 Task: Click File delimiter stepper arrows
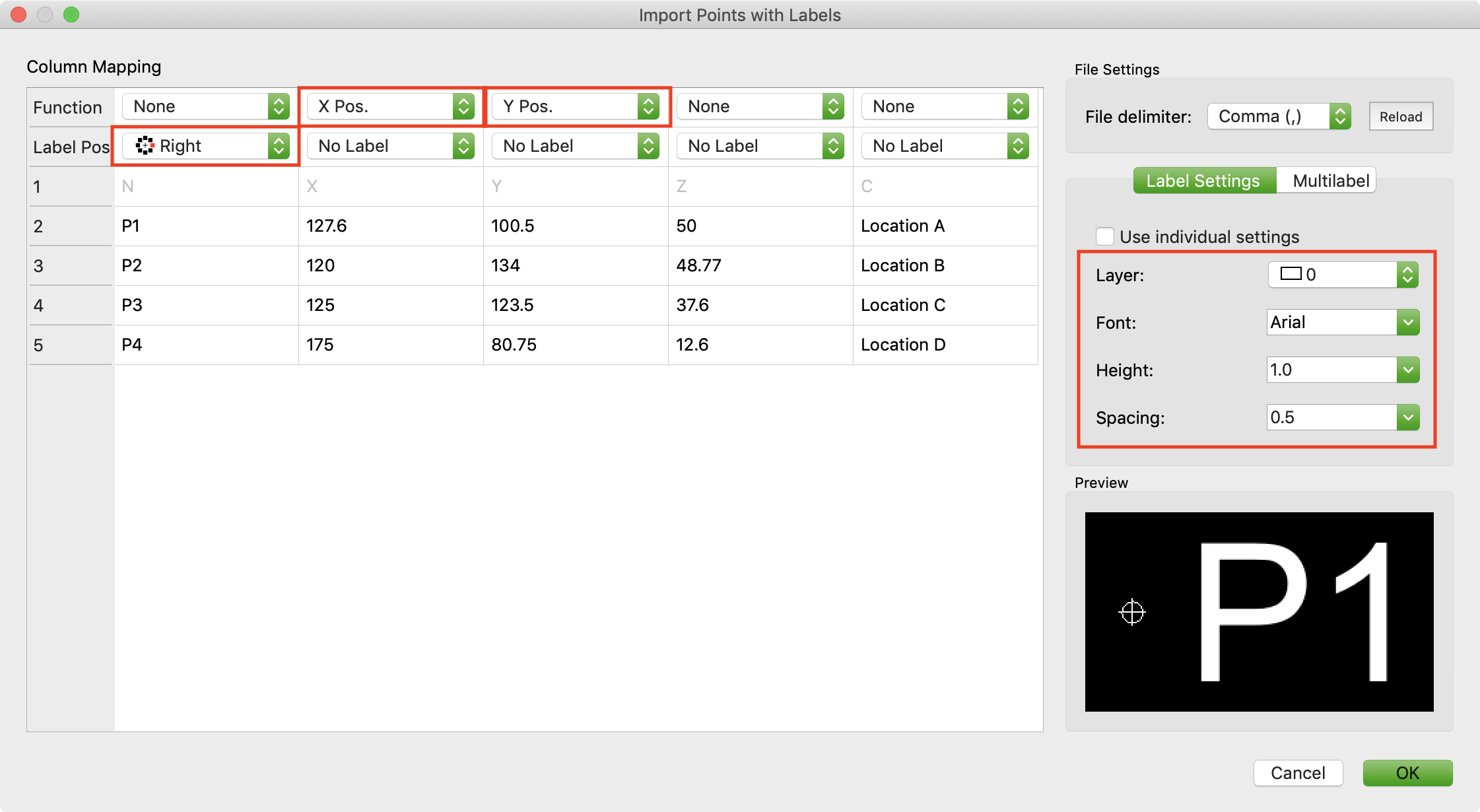point(1339,117)
